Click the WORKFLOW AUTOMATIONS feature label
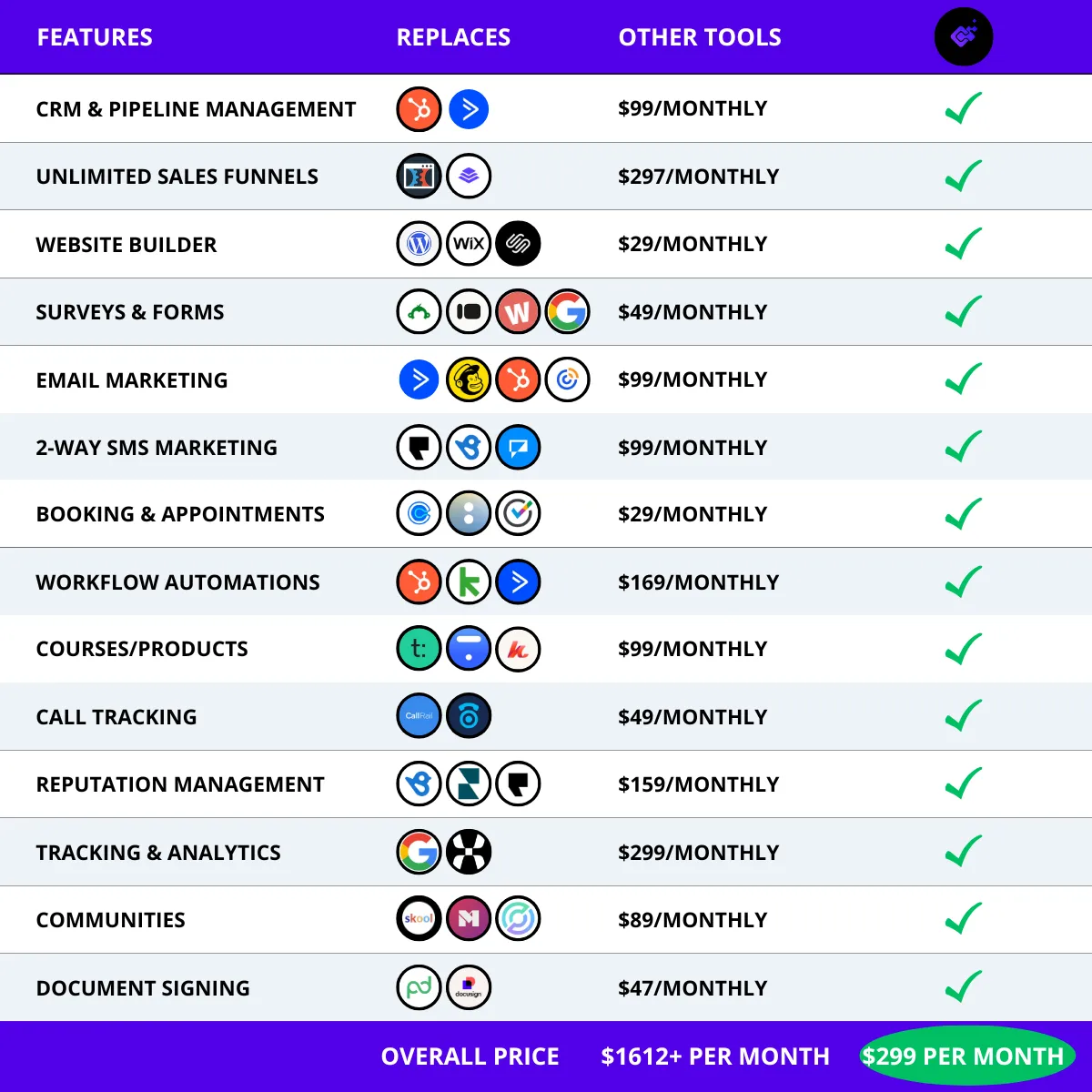This screenshot has width=1092, height=1092. coord(178,582)
